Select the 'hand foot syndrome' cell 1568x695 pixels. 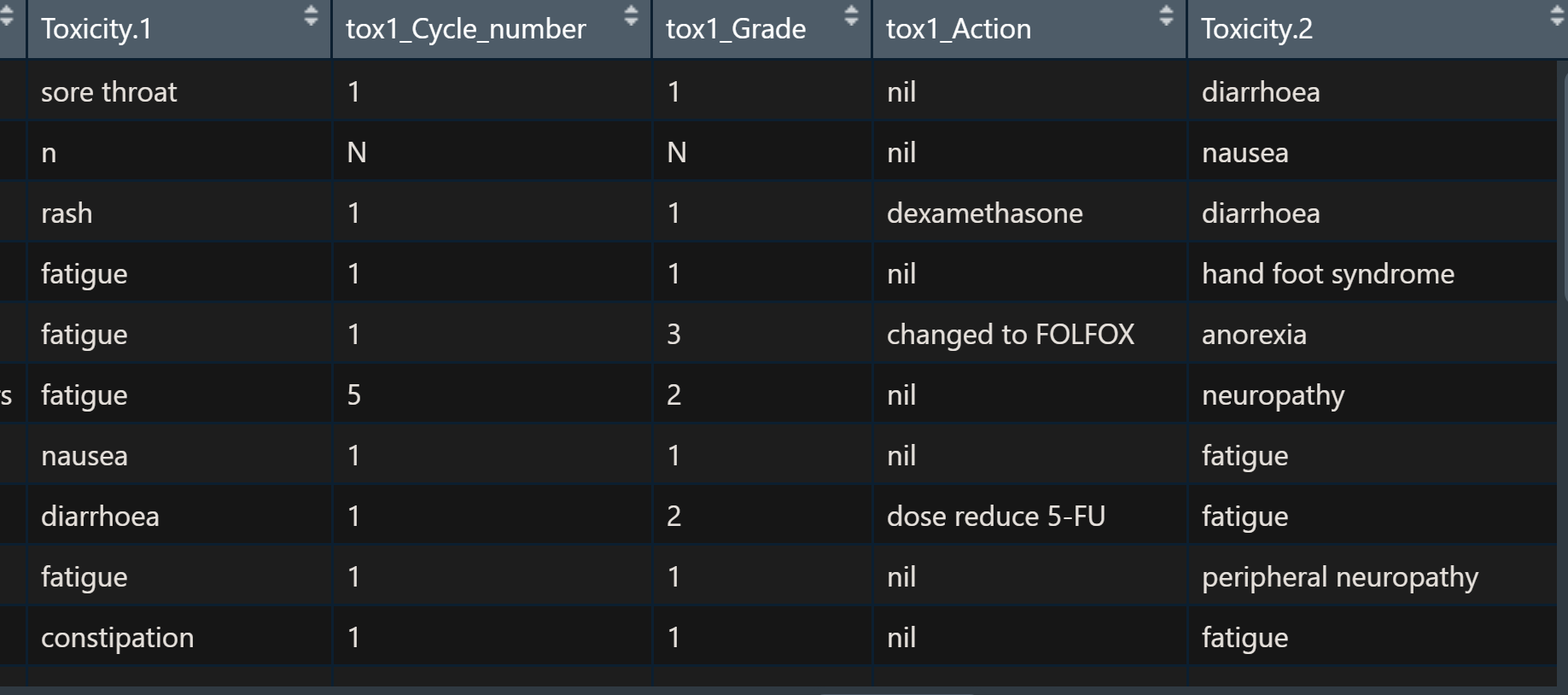1328,273
